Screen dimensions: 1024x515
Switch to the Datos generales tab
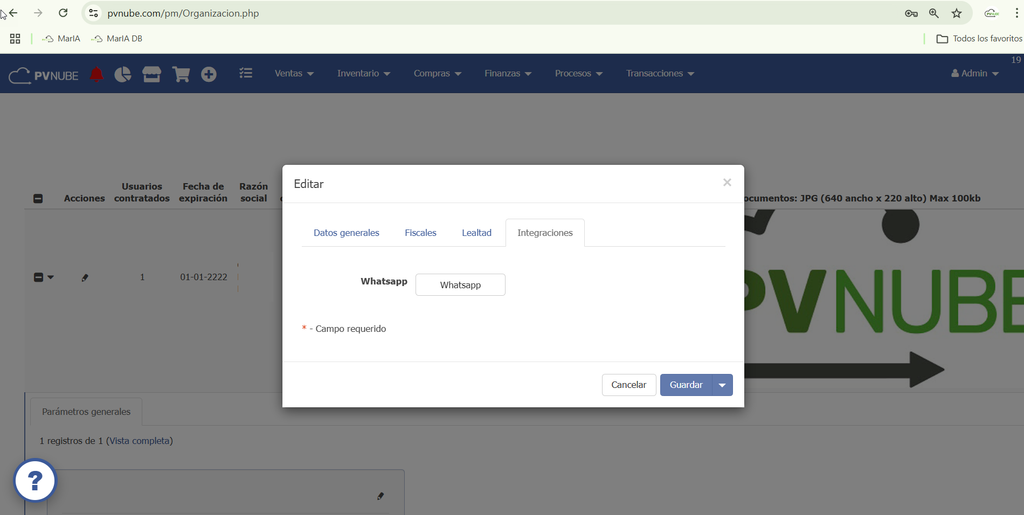pyautogui.click(x=346, y=233)
